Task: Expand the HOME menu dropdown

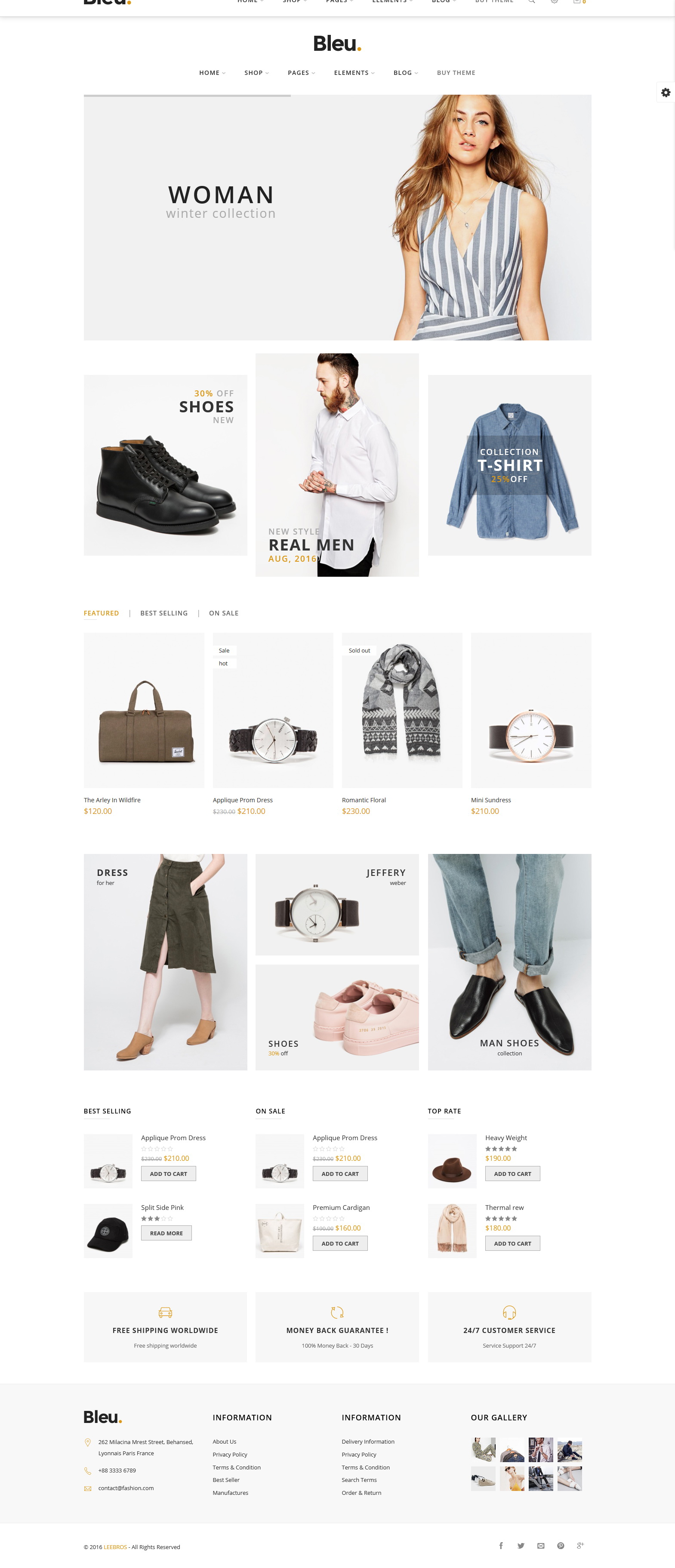Action: click(x=213, y=72)
